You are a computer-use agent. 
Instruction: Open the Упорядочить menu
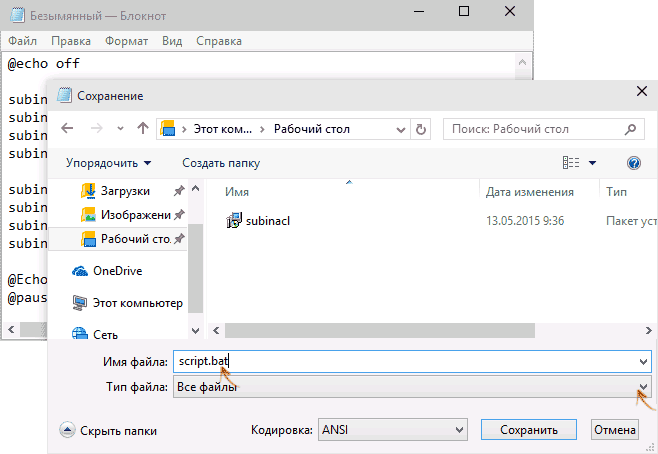click(108, 163)
